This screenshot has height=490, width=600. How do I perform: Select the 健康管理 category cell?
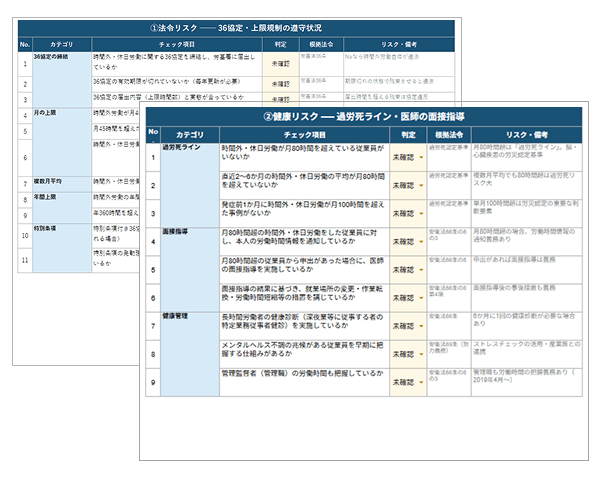click(x=190, y=354)
